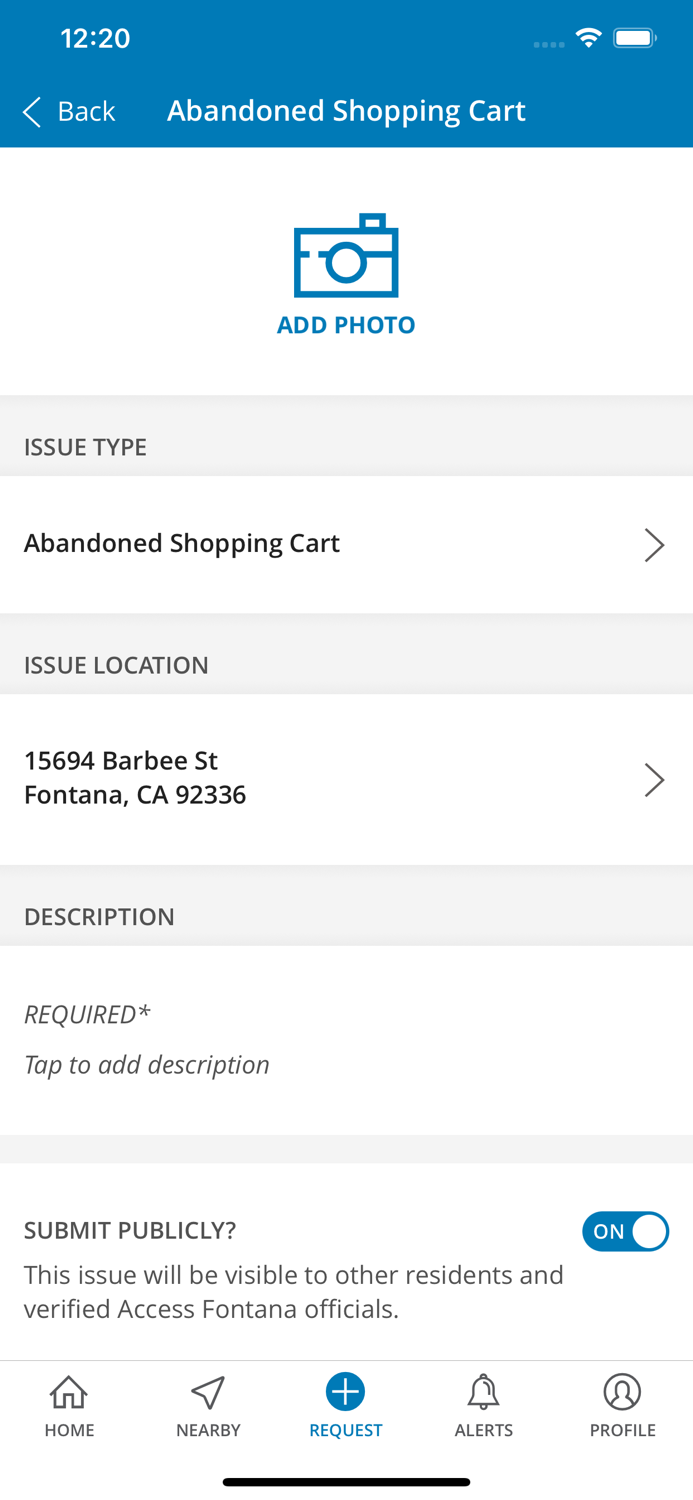The width and height of the screenshot is (693, 1500).
Task: Click the ADD PHOTO label
Action: click(346, 325)
